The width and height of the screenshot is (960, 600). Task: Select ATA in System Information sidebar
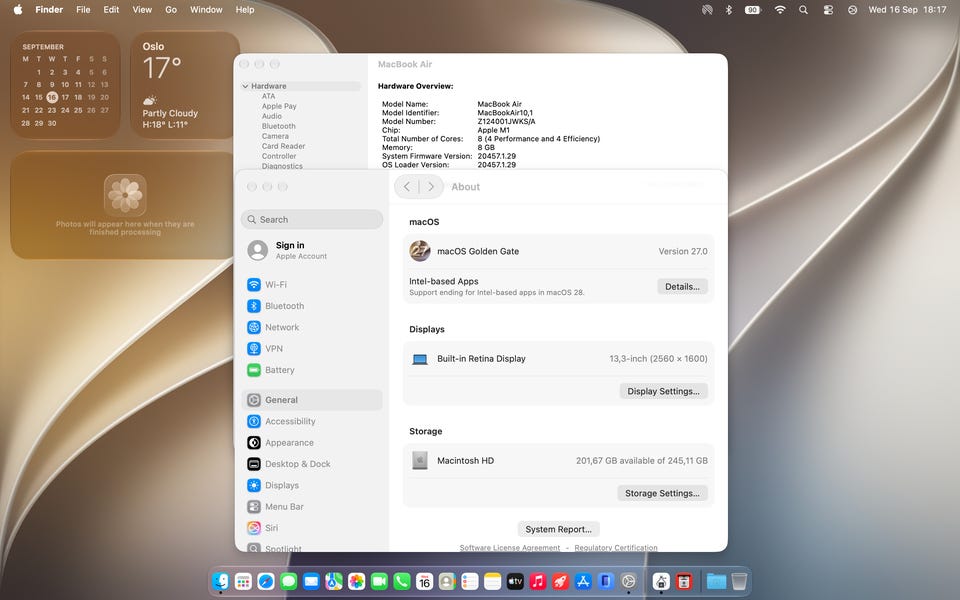click(268, 96)
